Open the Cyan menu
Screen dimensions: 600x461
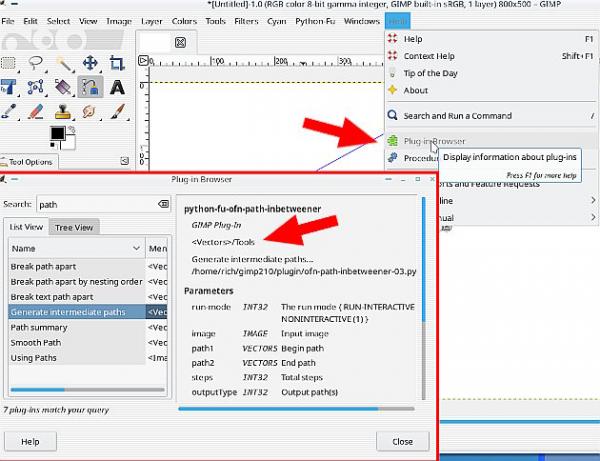pyautogui.click(x=277, y=21)
